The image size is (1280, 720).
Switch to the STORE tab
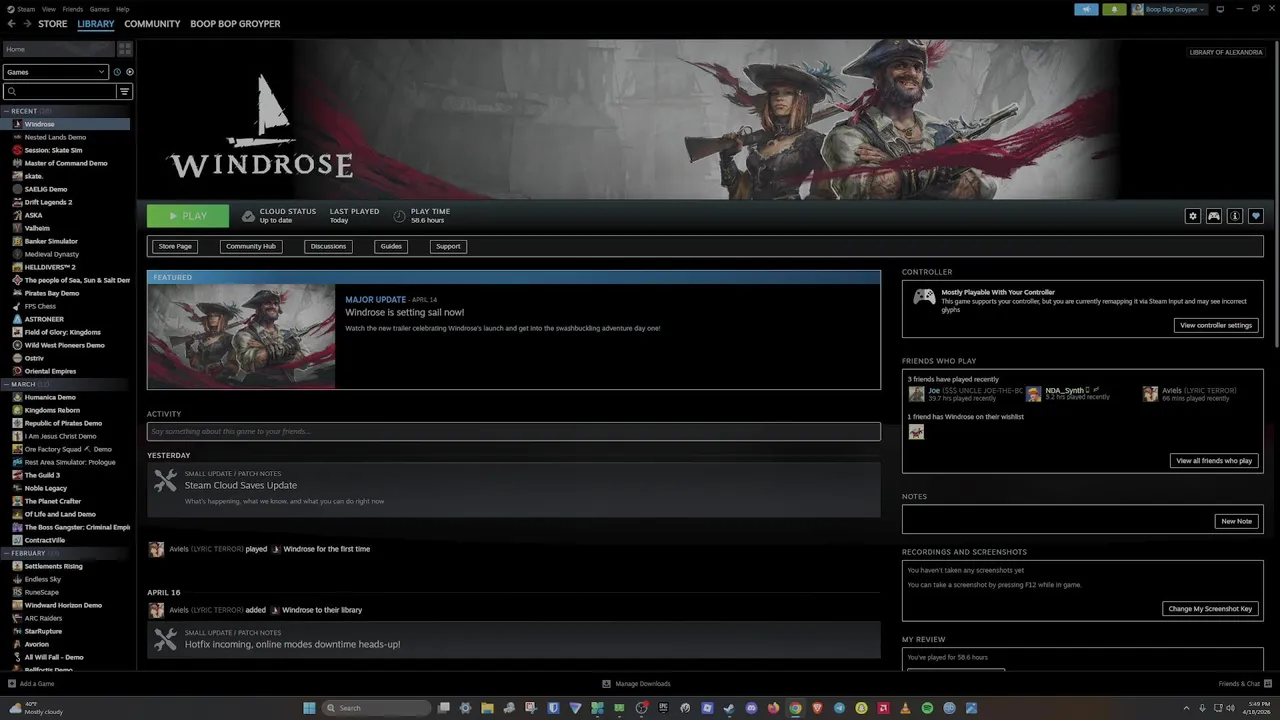(53, 24)
